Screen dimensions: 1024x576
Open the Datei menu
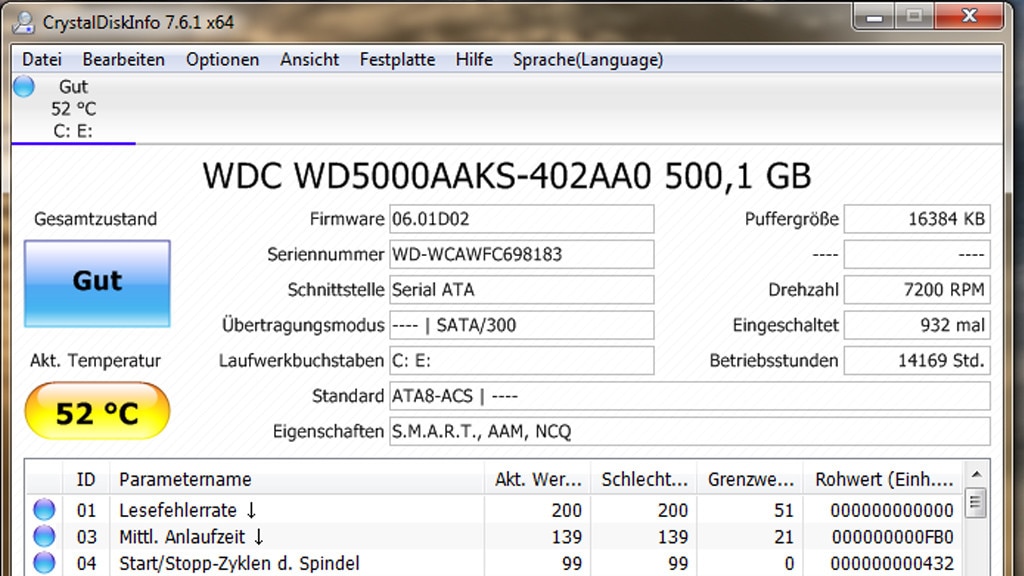(42, 59)
